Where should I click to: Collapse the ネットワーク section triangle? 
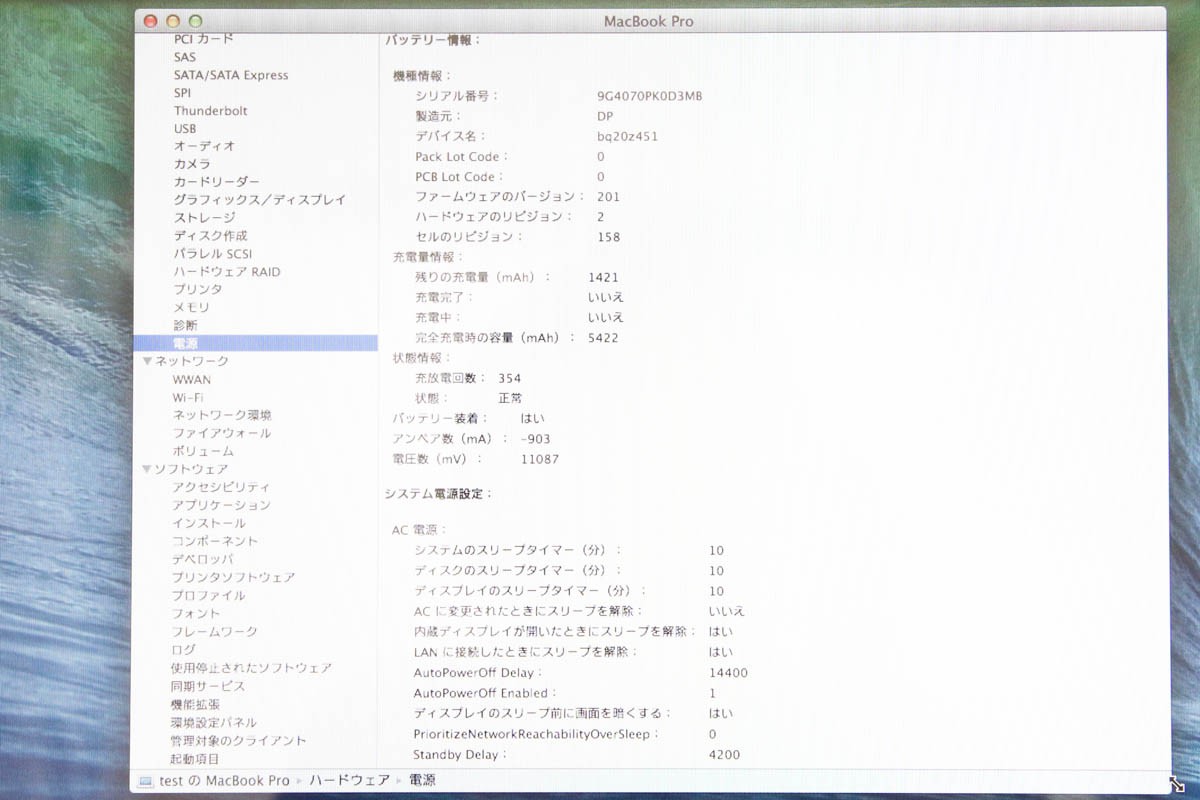tap(146, 361)
